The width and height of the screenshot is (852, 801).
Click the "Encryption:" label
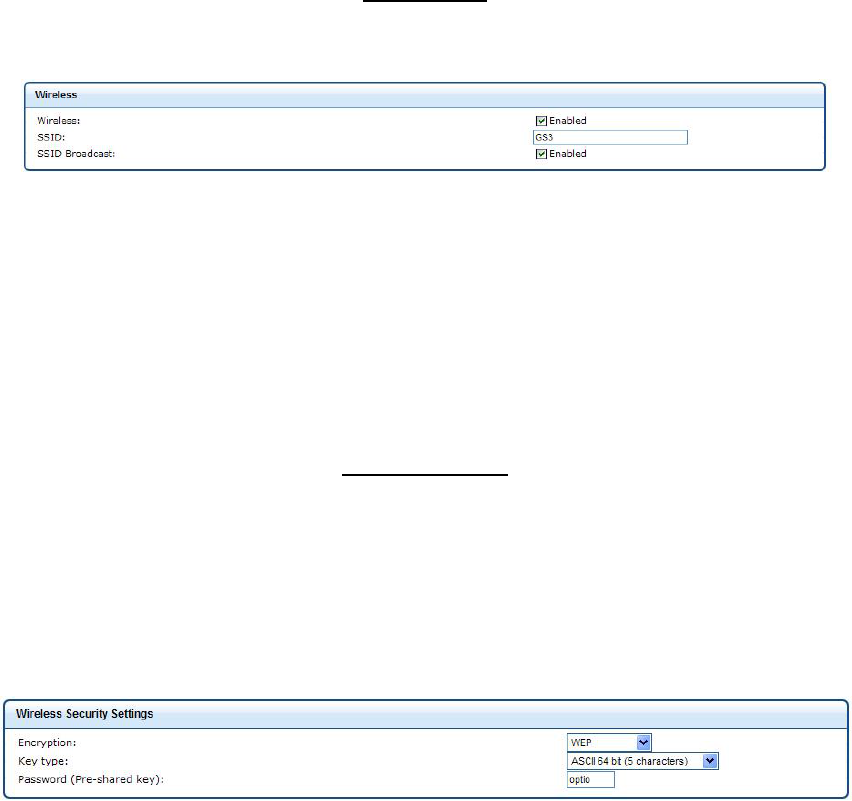pyautogui.click(x=47, y=742)
